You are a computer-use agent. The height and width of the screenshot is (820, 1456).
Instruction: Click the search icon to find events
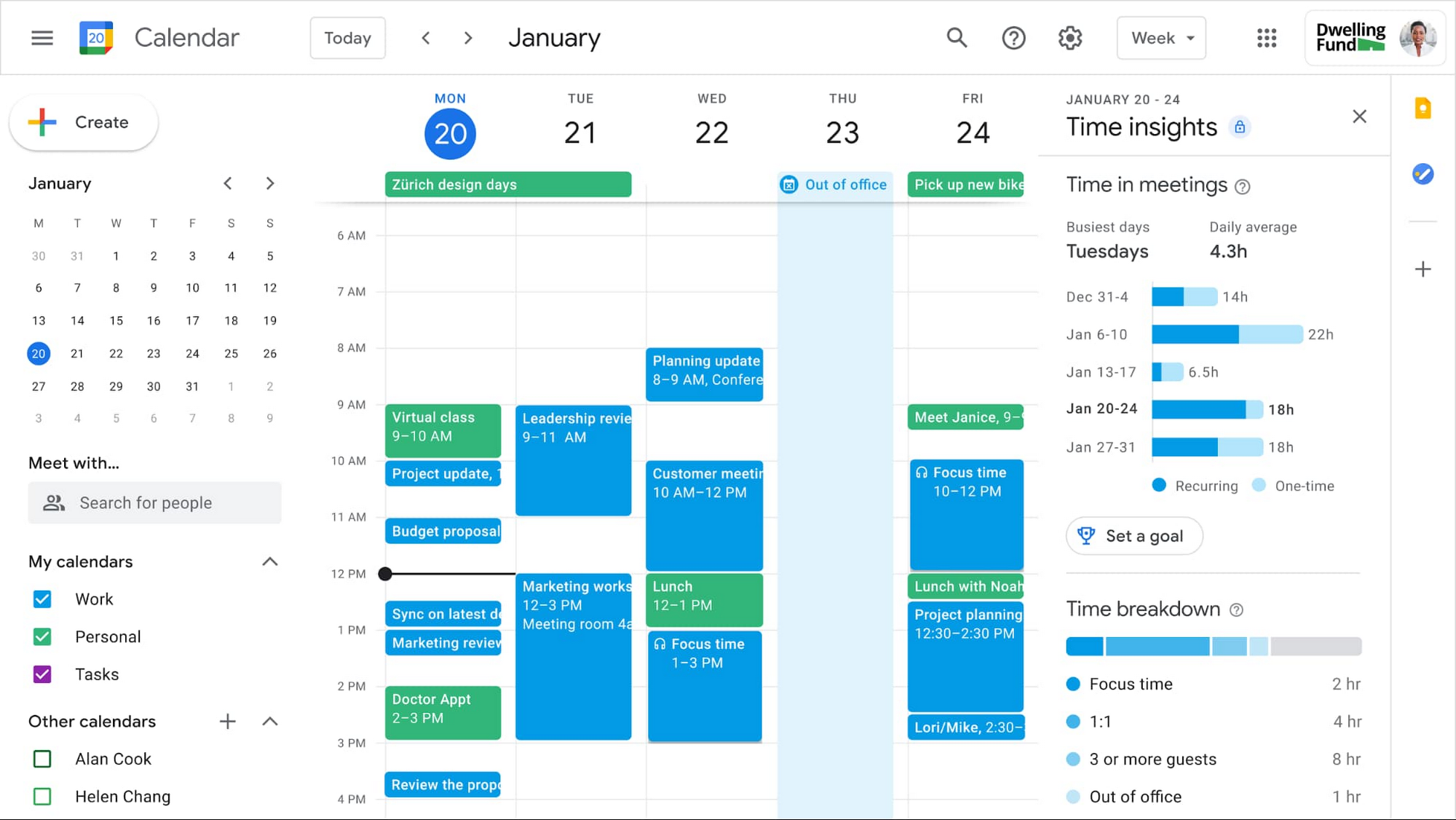click(957, 37)
